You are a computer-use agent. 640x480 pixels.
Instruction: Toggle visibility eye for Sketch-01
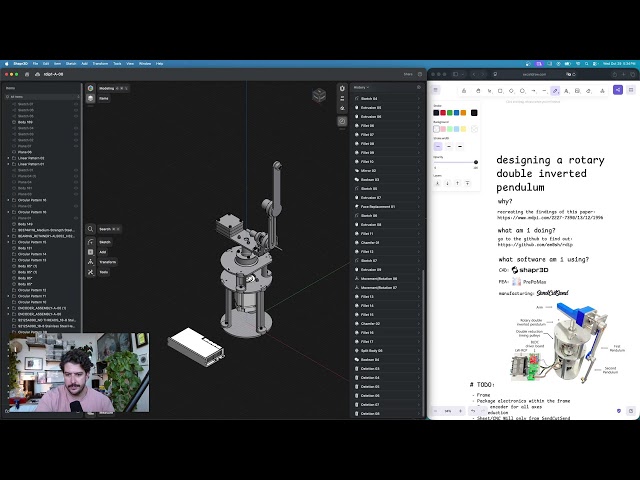(x=76, y=170)
